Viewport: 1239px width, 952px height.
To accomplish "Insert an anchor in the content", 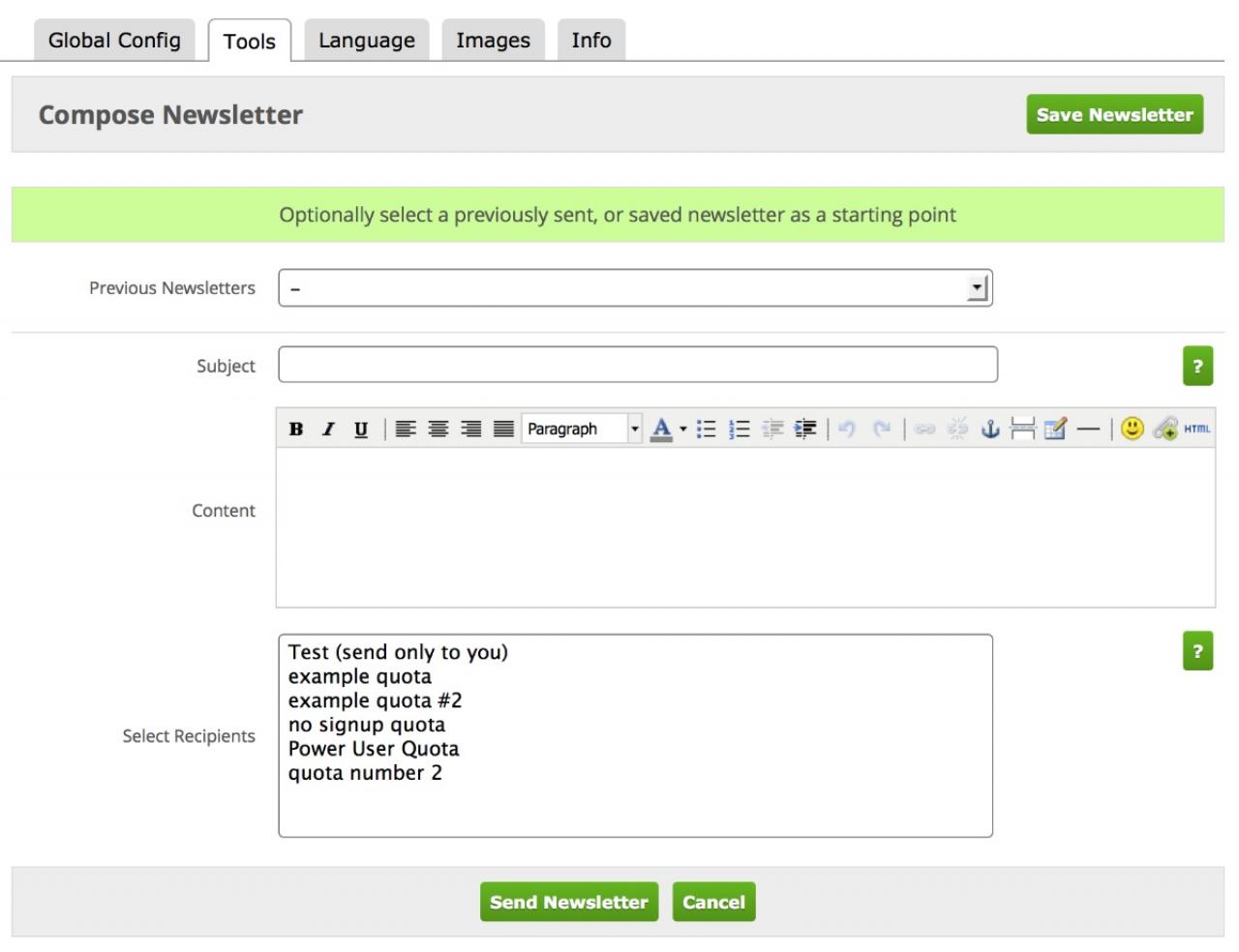I will pos(990,429).
